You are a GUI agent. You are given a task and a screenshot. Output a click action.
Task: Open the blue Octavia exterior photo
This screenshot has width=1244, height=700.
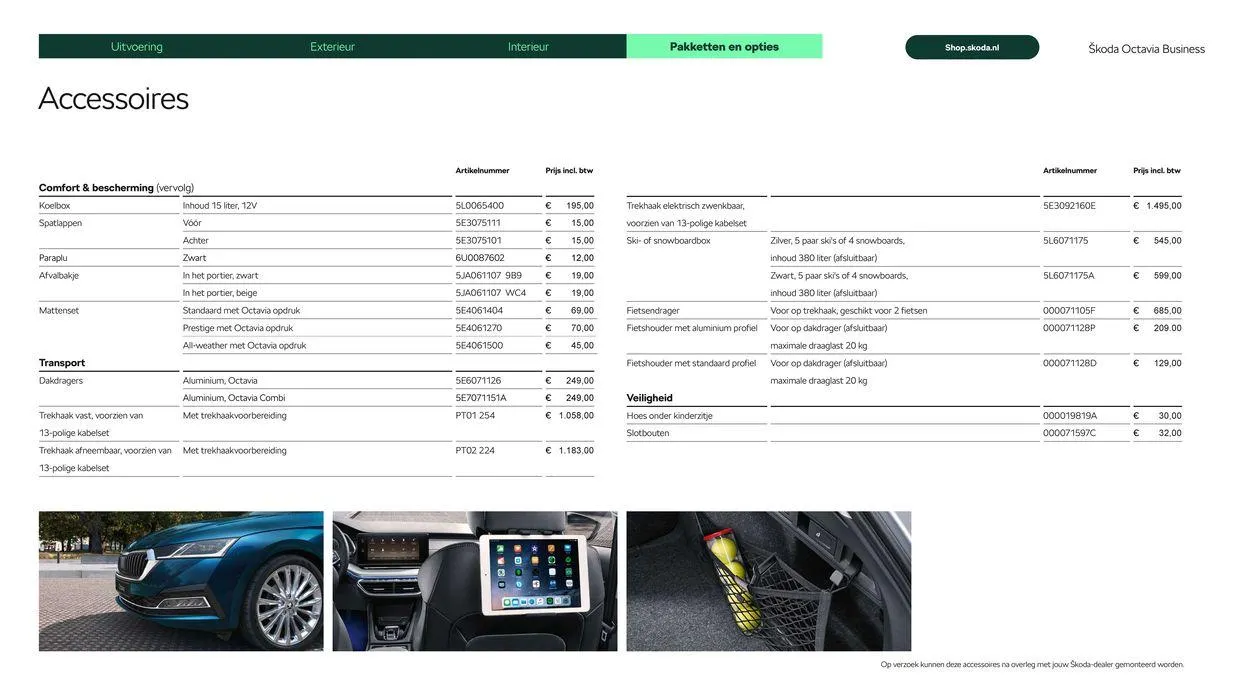click(181, 580)
